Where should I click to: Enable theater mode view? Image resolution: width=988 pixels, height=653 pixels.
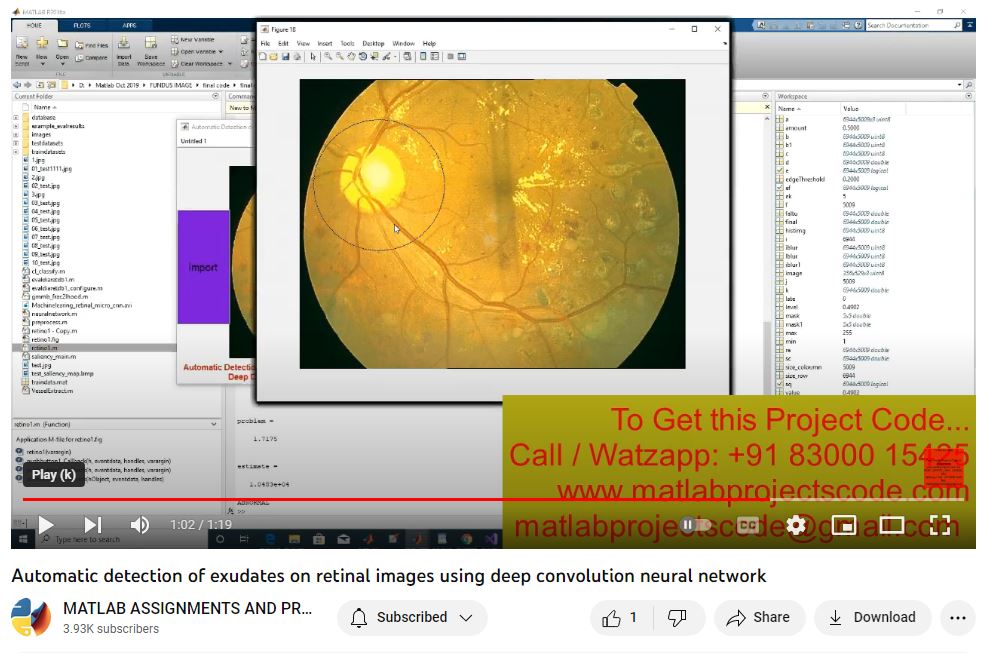tap(892, 524)
